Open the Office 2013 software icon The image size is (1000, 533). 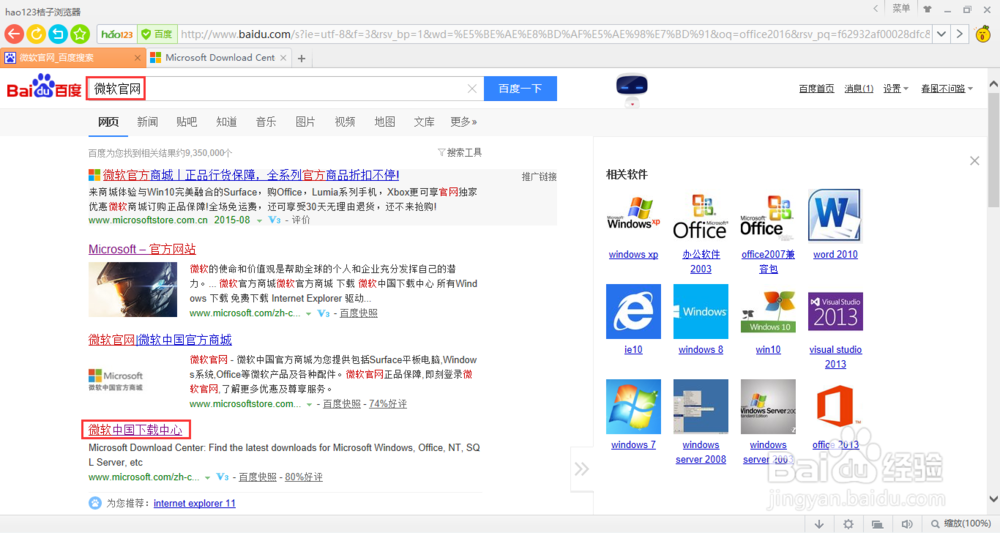(x=835, y=407)
